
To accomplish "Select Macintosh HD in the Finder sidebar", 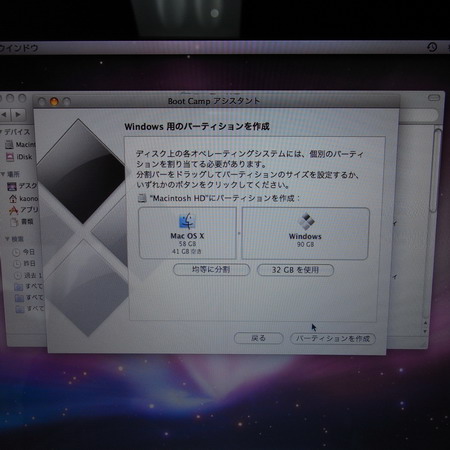I will 21,144.
